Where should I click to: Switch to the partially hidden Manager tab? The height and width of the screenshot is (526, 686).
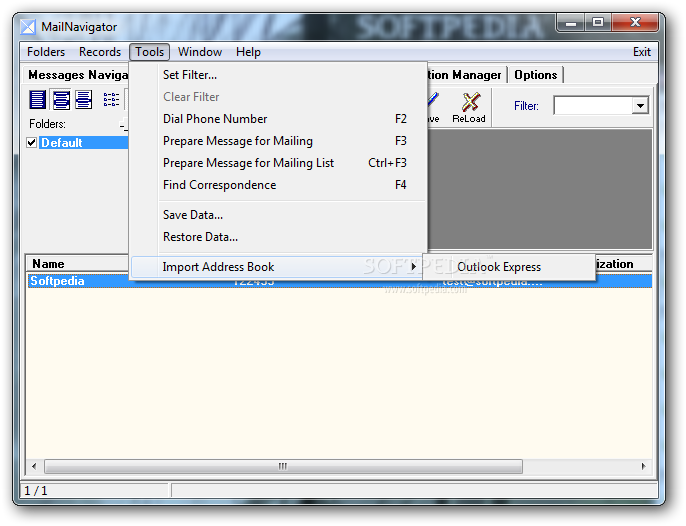coord(465,75)
